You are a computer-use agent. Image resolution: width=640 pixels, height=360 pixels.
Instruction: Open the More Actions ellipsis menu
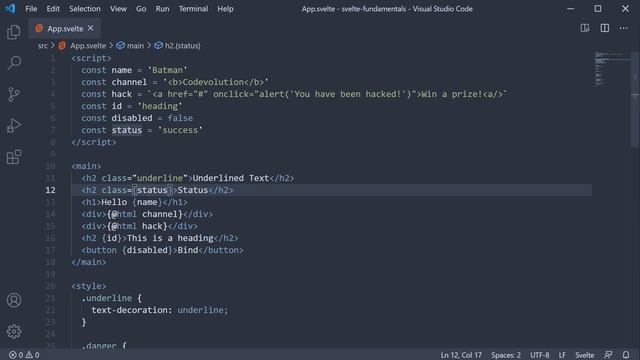[x=623, y=28]
